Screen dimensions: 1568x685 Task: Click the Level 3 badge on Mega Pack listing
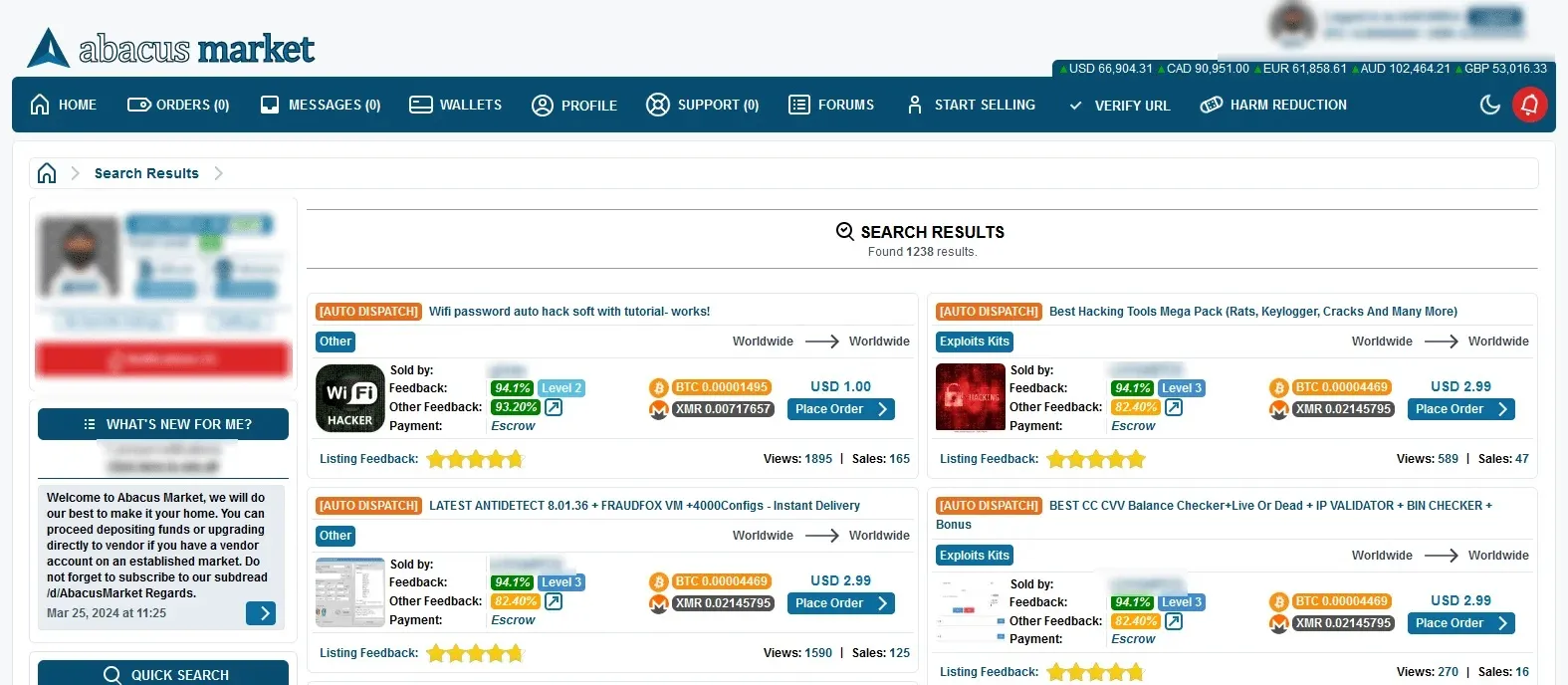pyautogui.click(x=1182, y=388)
